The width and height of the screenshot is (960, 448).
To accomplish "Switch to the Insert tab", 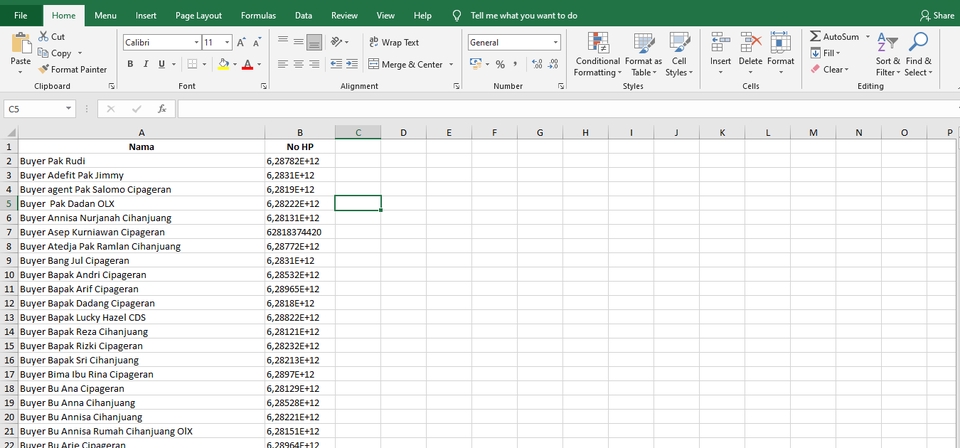I will click(x=146, y=15).
